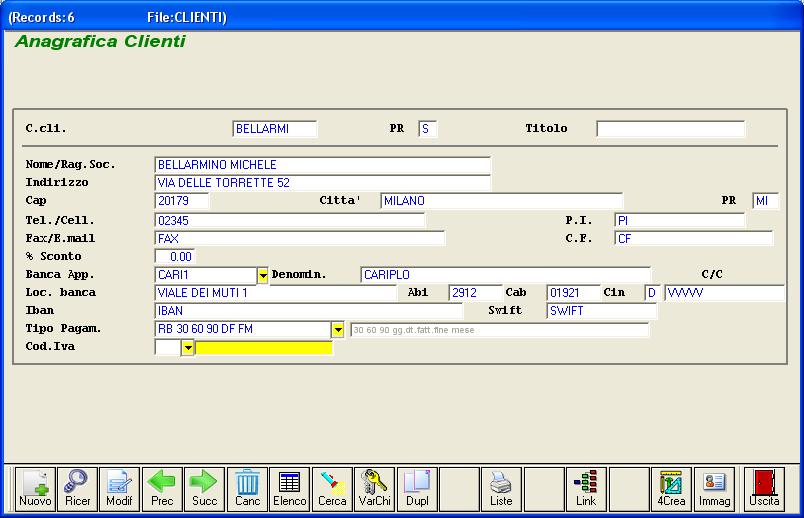
Task: Click the Loc. banca field VIALE DEI MUTI 1
Action: tap(275, 293)
